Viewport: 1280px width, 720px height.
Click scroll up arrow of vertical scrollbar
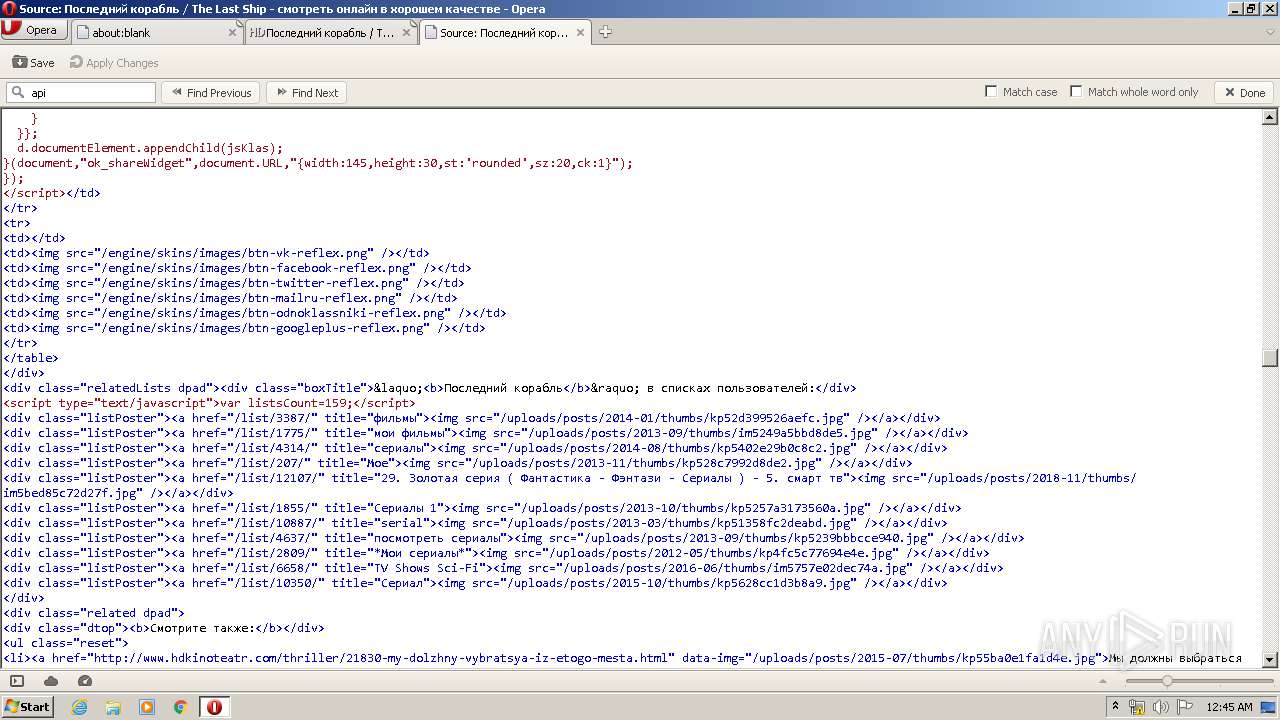click(x=1270, y=117)
